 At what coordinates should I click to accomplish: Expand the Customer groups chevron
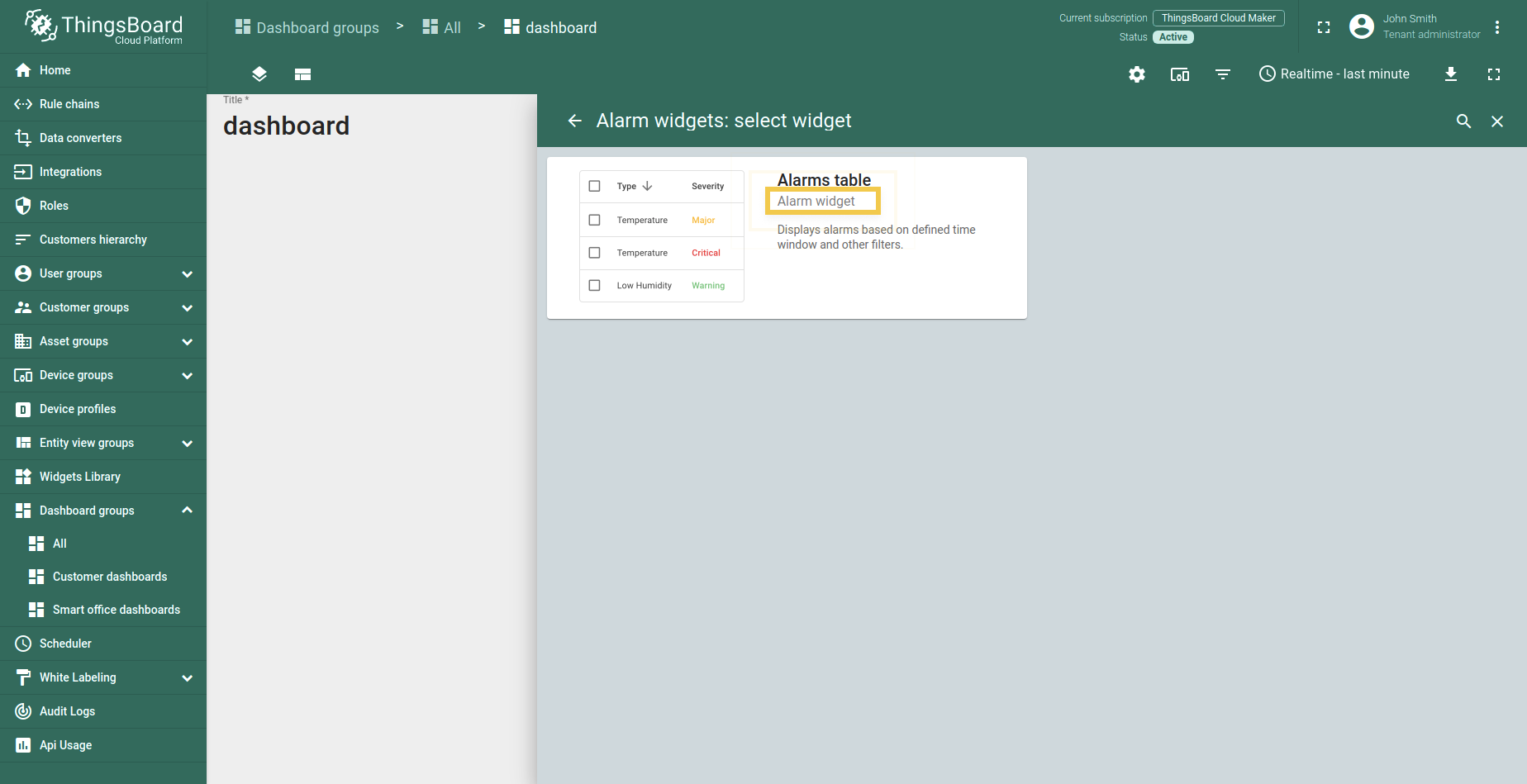click(188, 307)
